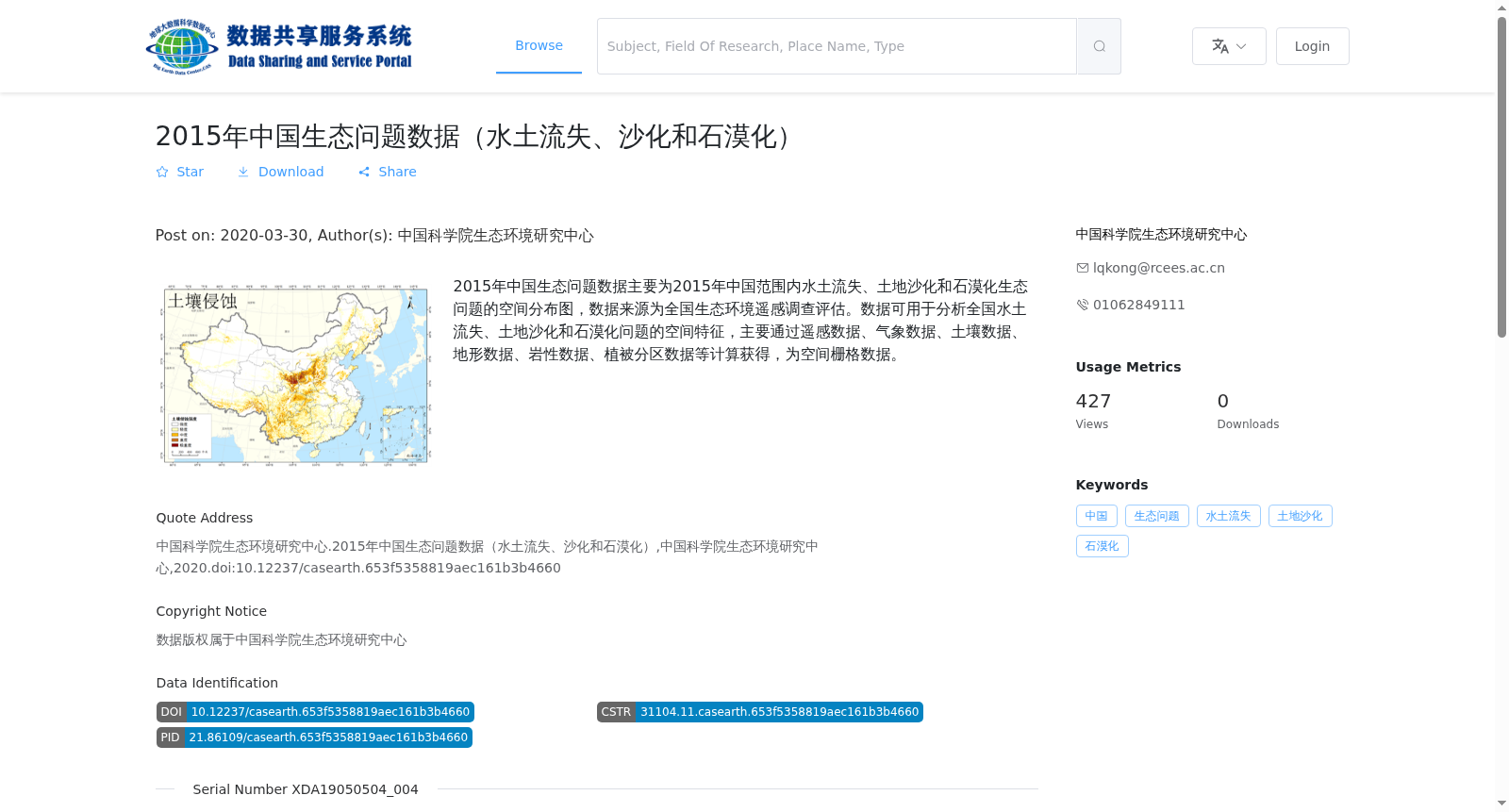Click the page vertical scrollbar thumb
Viewport: 1509px width, 812px height.
pos(1501,176)
